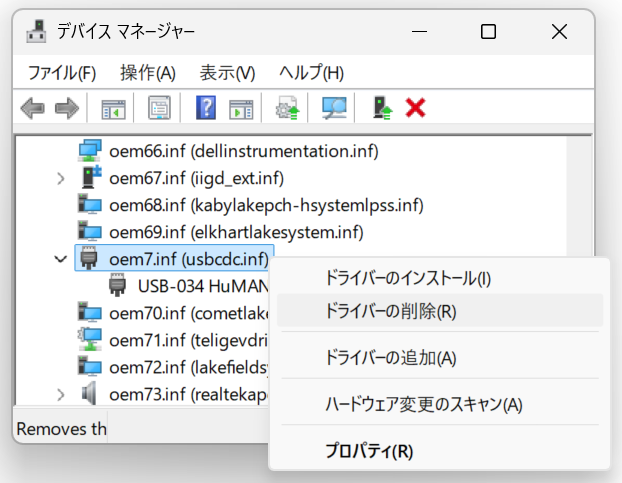622x483 pixels.
Task: Click the oem7.inf port connector icon
Action: [x=89, y=259]
